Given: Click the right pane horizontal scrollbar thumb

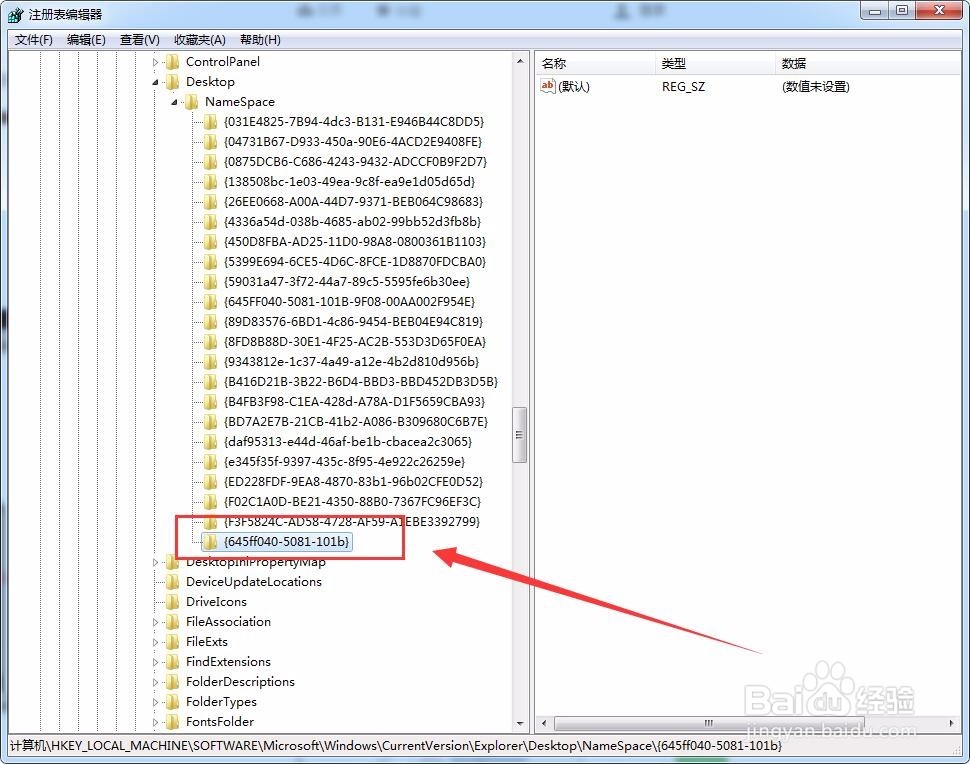Looking at the screenshot, I should pos(709,723).
